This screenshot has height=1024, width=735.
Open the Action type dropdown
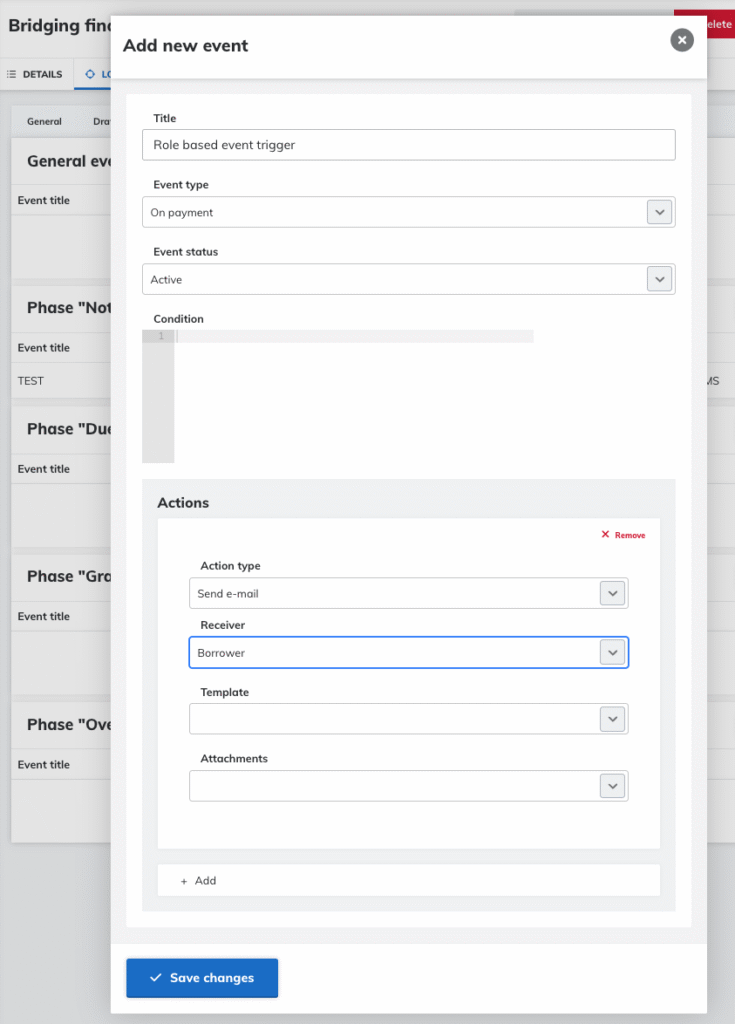point(408,593)
